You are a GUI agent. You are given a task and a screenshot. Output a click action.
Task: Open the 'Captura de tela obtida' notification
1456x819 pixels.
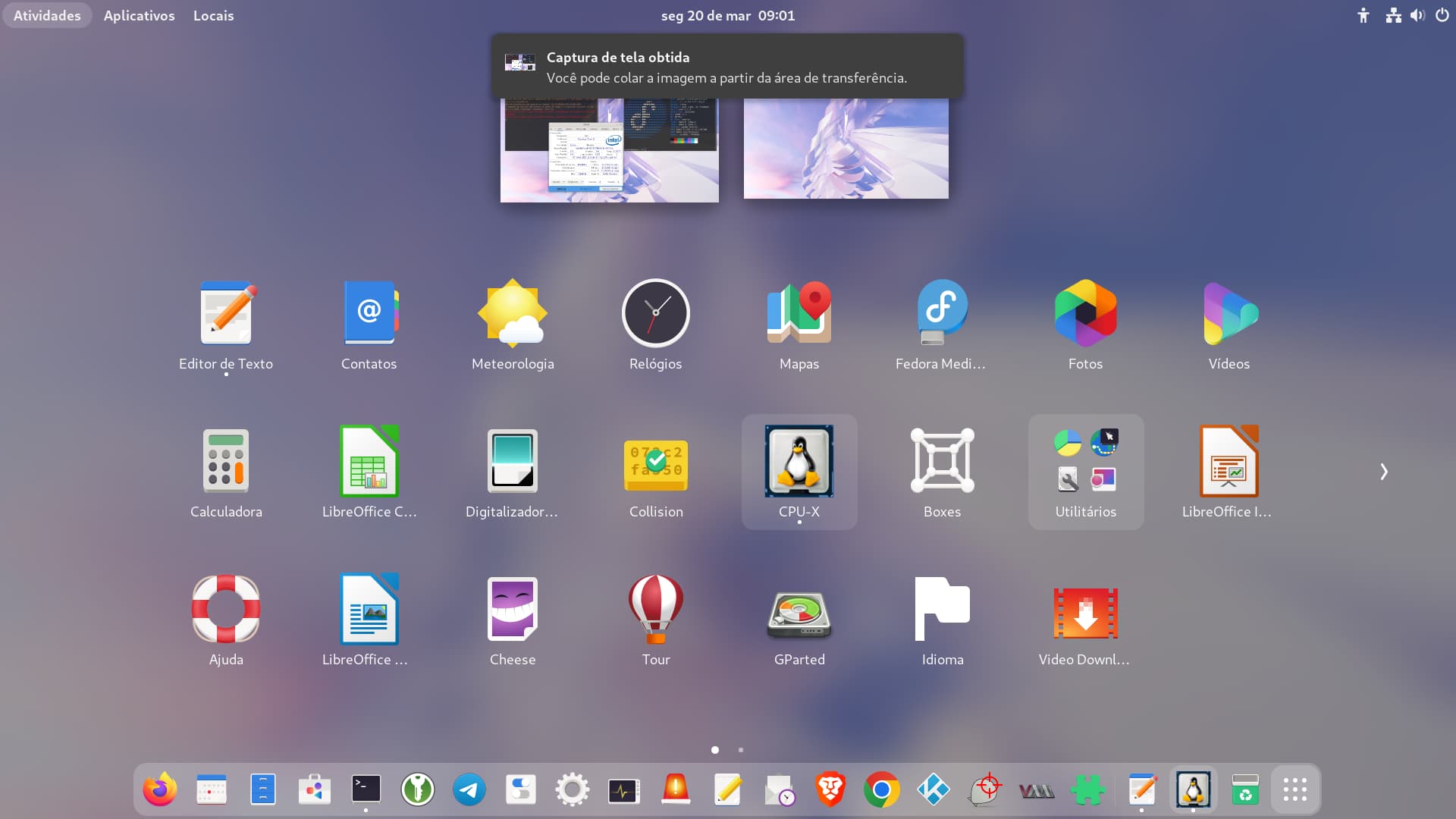728,67
